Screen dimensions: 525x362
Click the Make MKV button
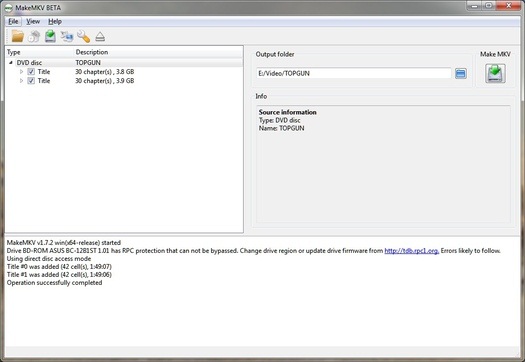pos(495,73)
